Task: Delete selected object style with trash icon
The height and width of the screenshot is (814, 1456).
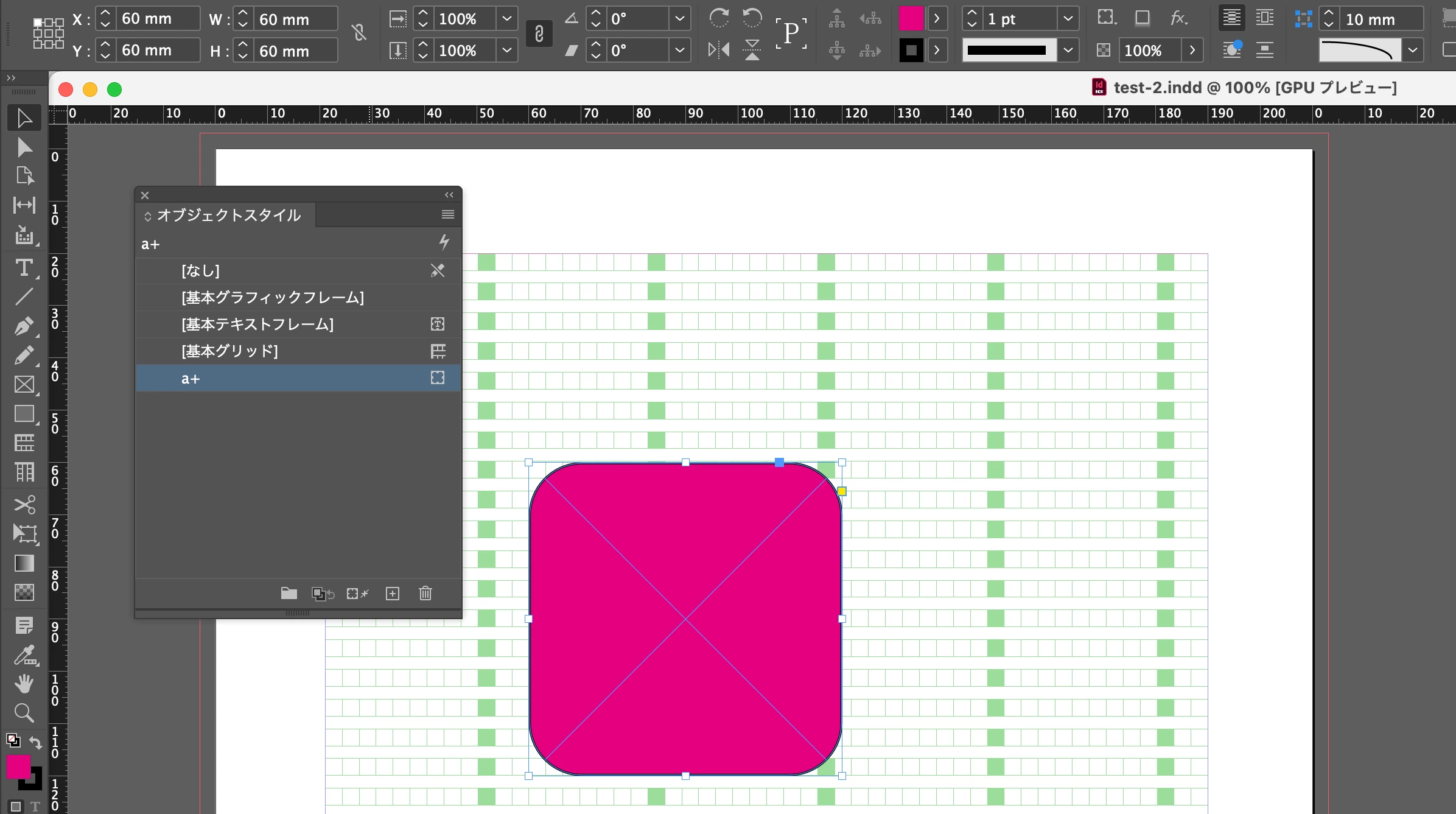Action: click(x=425, y=594)
